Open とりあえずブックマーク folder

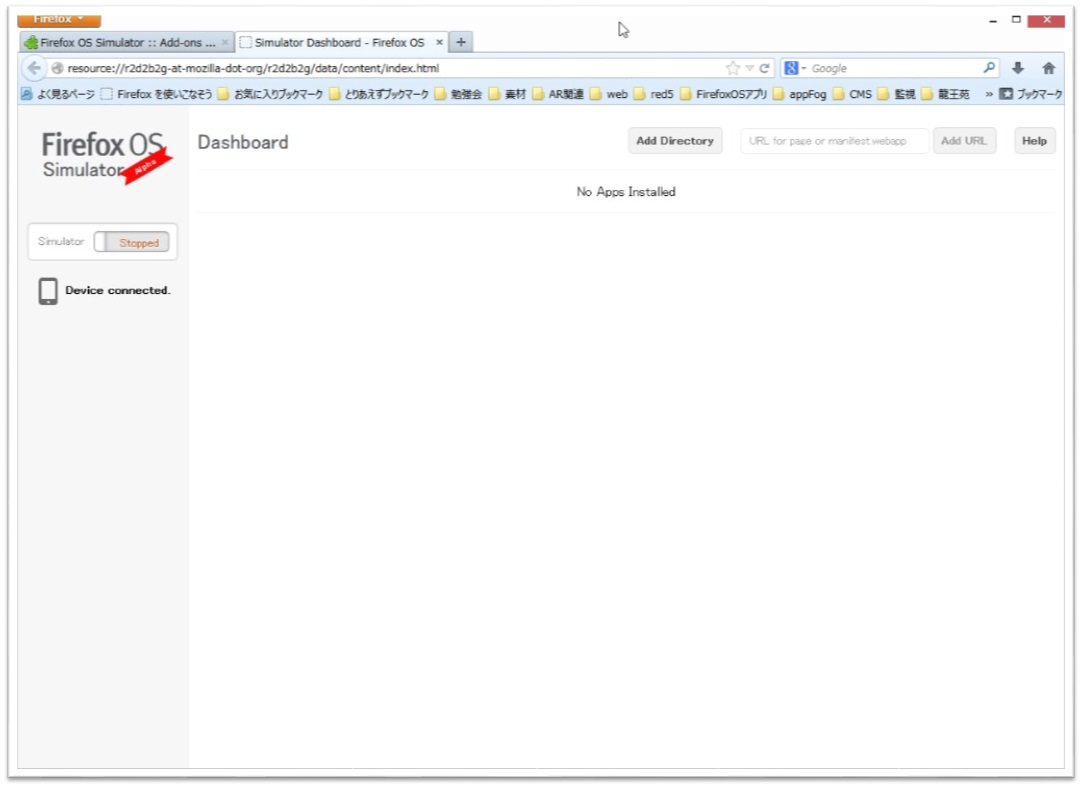coord(379,94)
